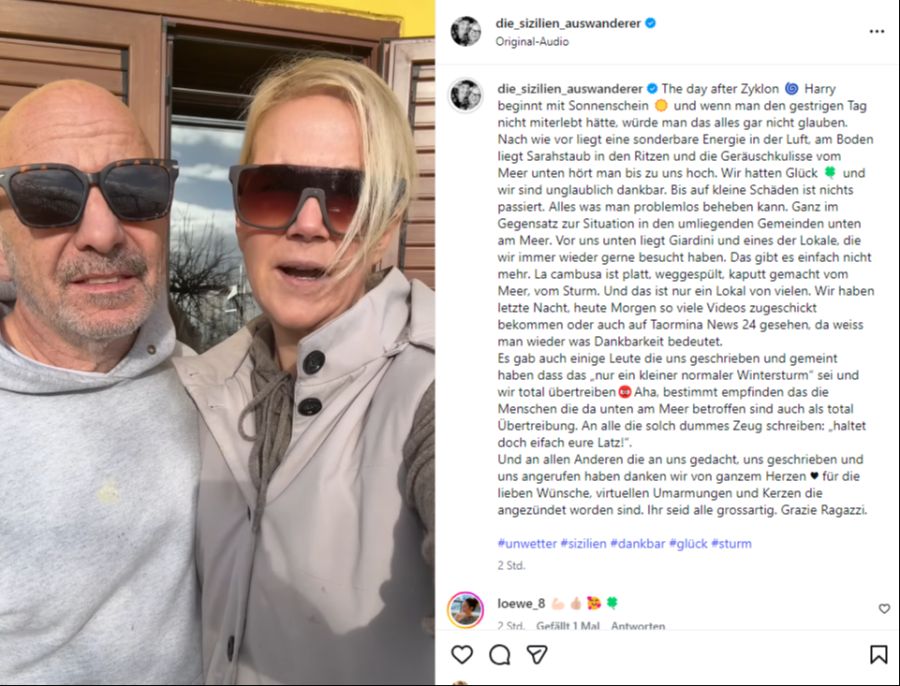Click the #sizilien hashtag
Image resolution: width=900 pixels, height=686 pixels.
coord(583,543)
